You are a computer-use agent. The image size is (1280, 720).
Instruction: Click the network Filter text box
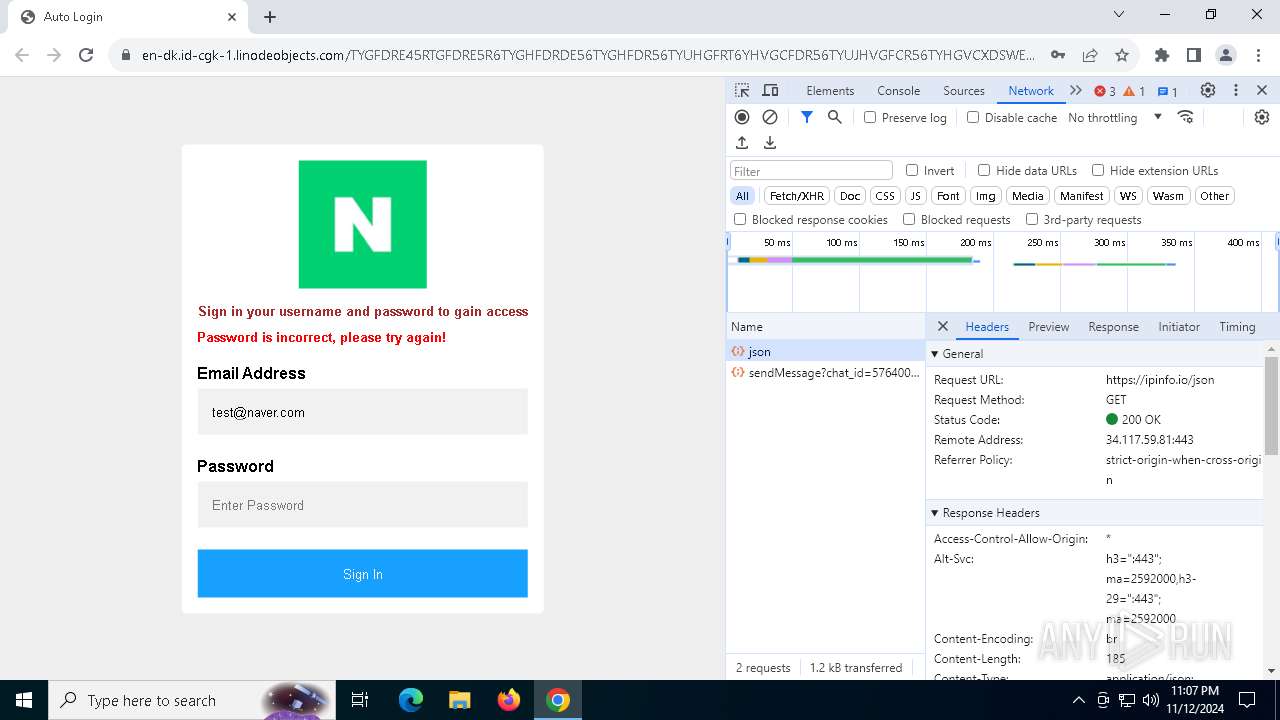[x=811, y=171]
